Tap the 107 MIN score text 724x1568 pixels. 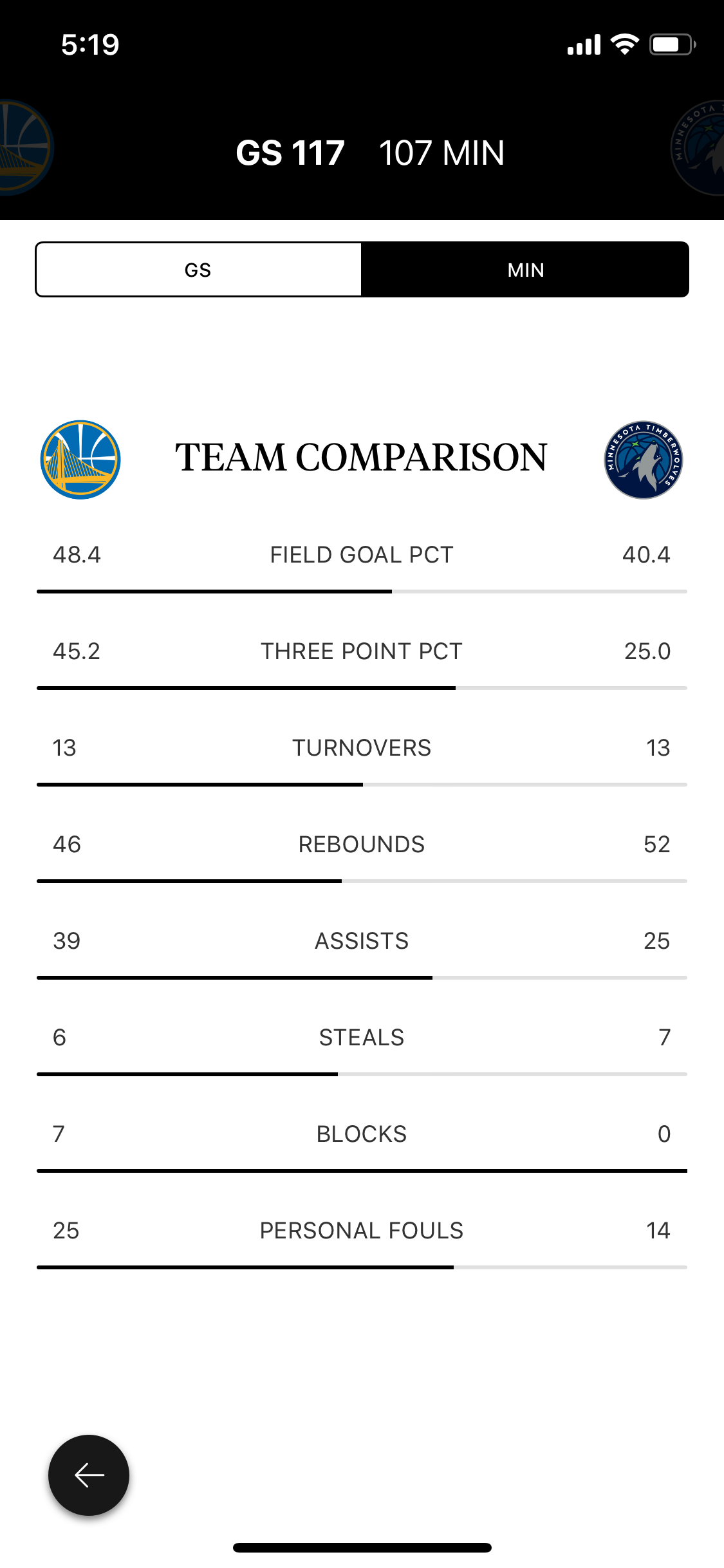(x=441, y=153)
